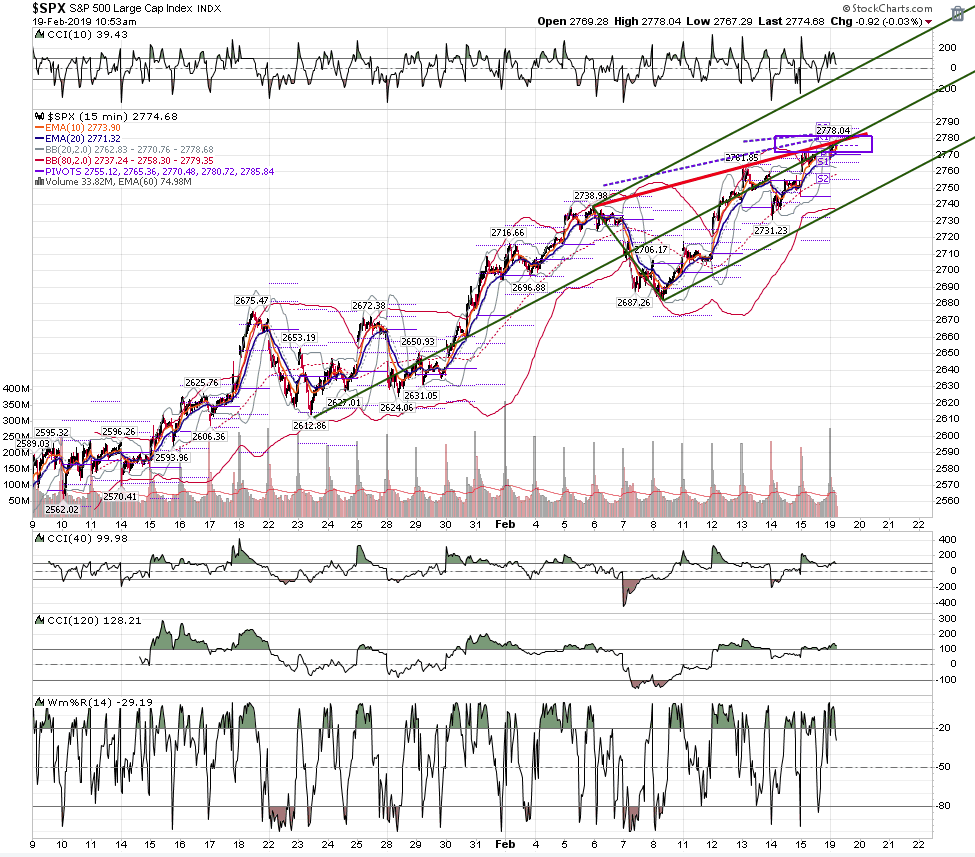This screenshot has width=975, height=857.
Task: Click the area-chart icon beside Wm%R(14)
Action: click(39, 703)
